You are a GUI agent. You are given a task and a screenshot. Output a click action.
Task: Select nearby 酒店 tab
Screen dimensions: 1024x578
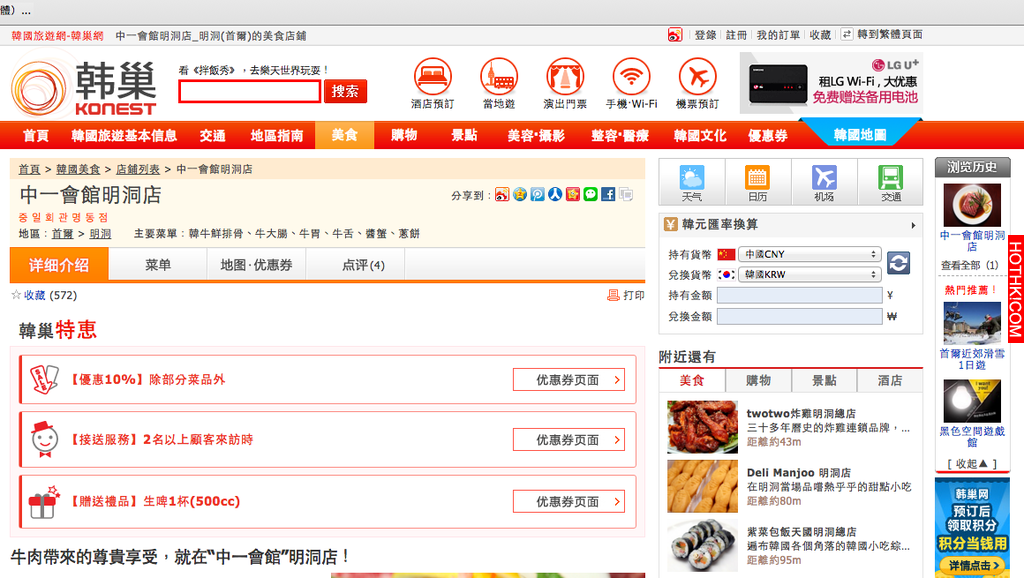pyautogui.click(x=890, y=380)
